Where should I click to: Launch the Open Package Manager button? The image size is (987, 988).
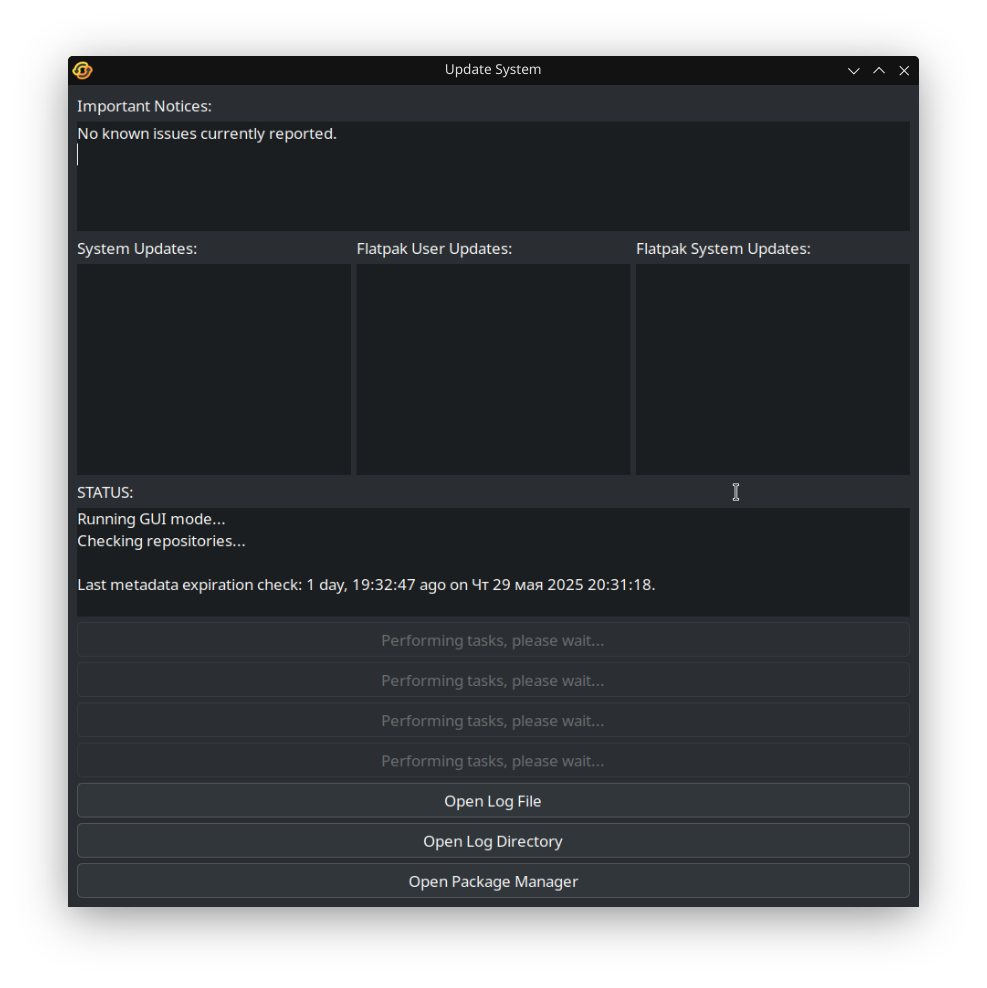click(493, 882)
